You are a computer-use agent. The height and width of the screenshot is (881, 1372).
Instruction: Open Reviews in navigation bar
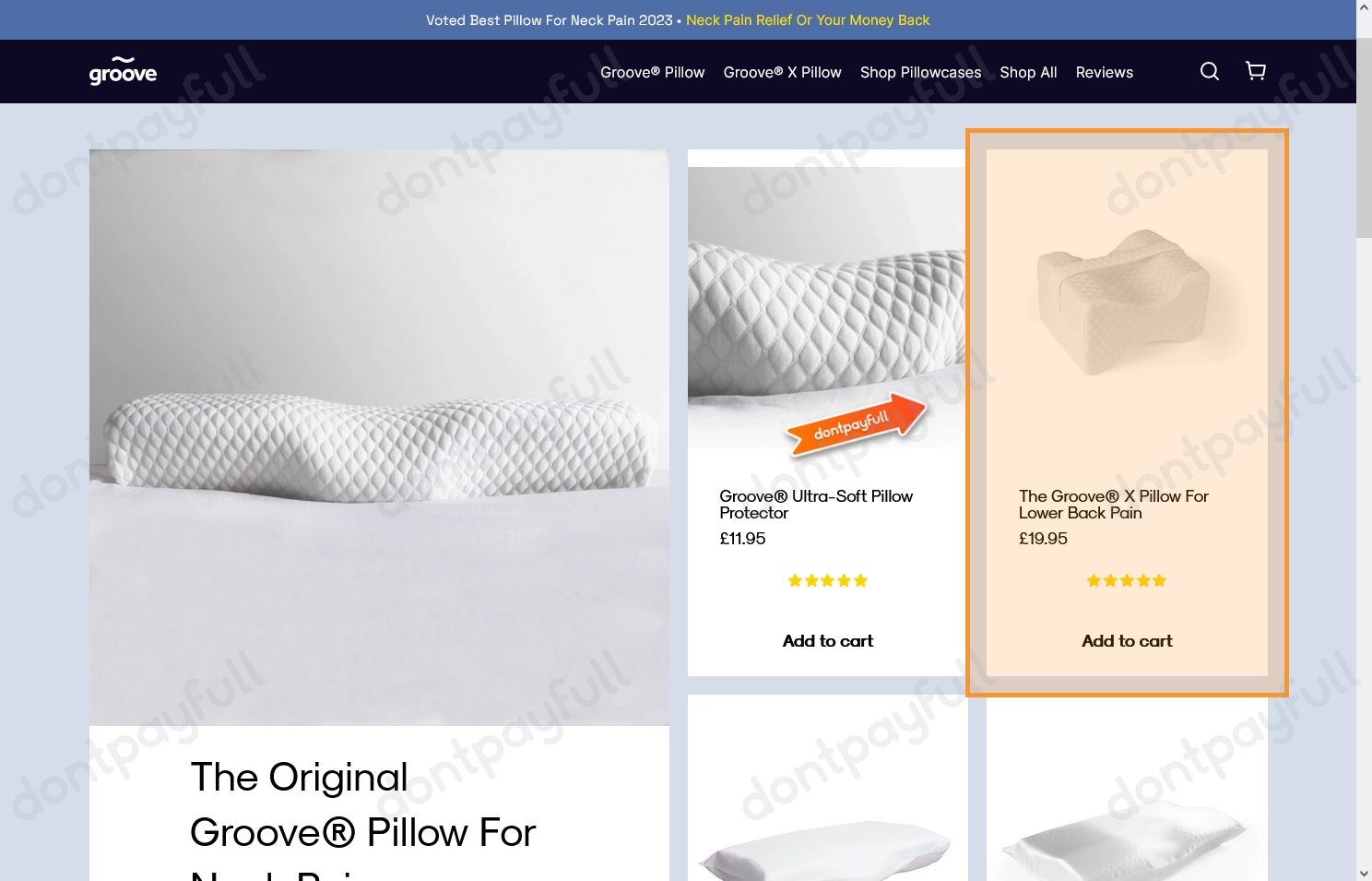[x=1105, y=72]
